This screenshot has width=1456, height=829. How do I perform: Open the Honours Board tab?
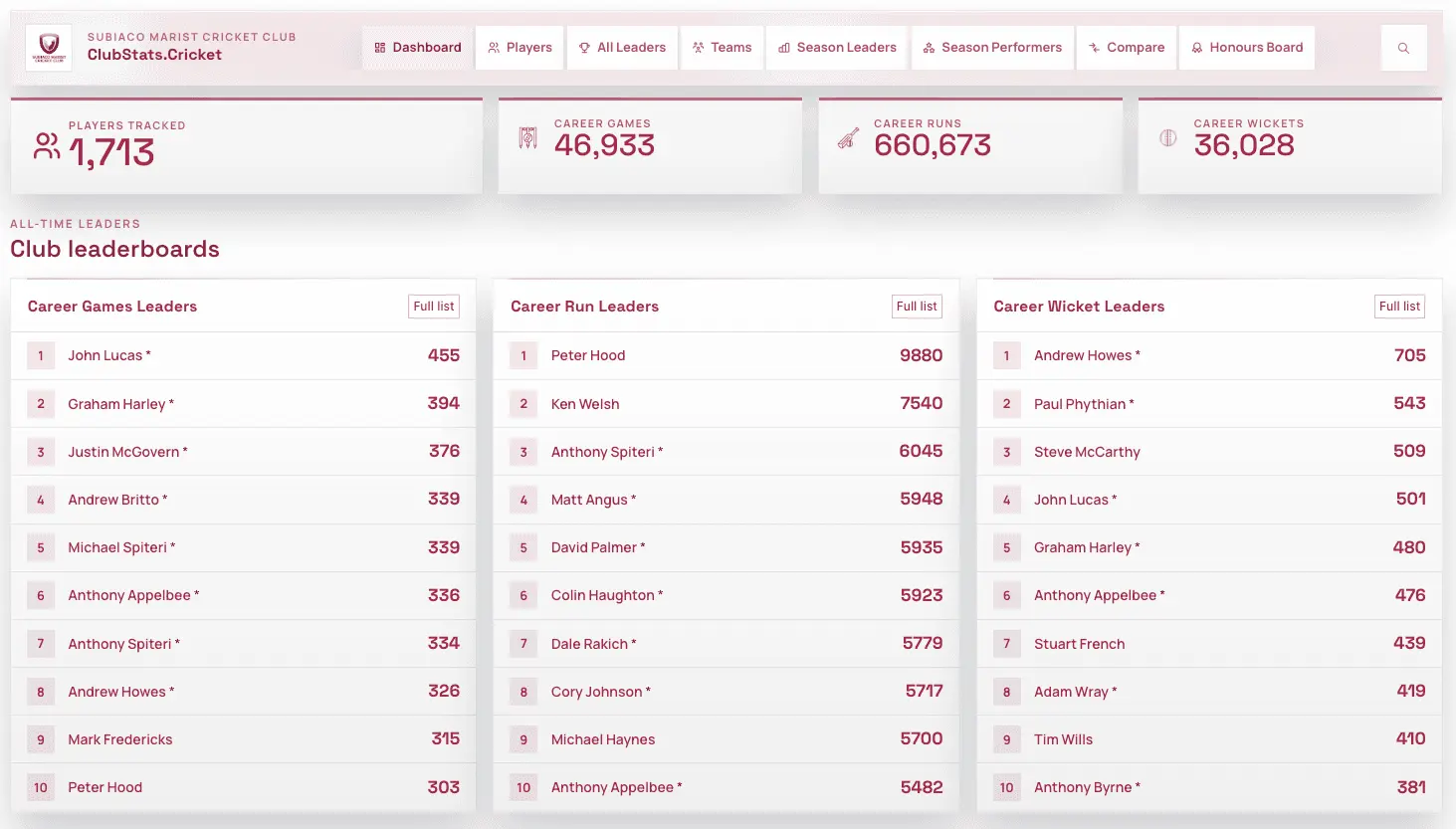(1247, 48)
